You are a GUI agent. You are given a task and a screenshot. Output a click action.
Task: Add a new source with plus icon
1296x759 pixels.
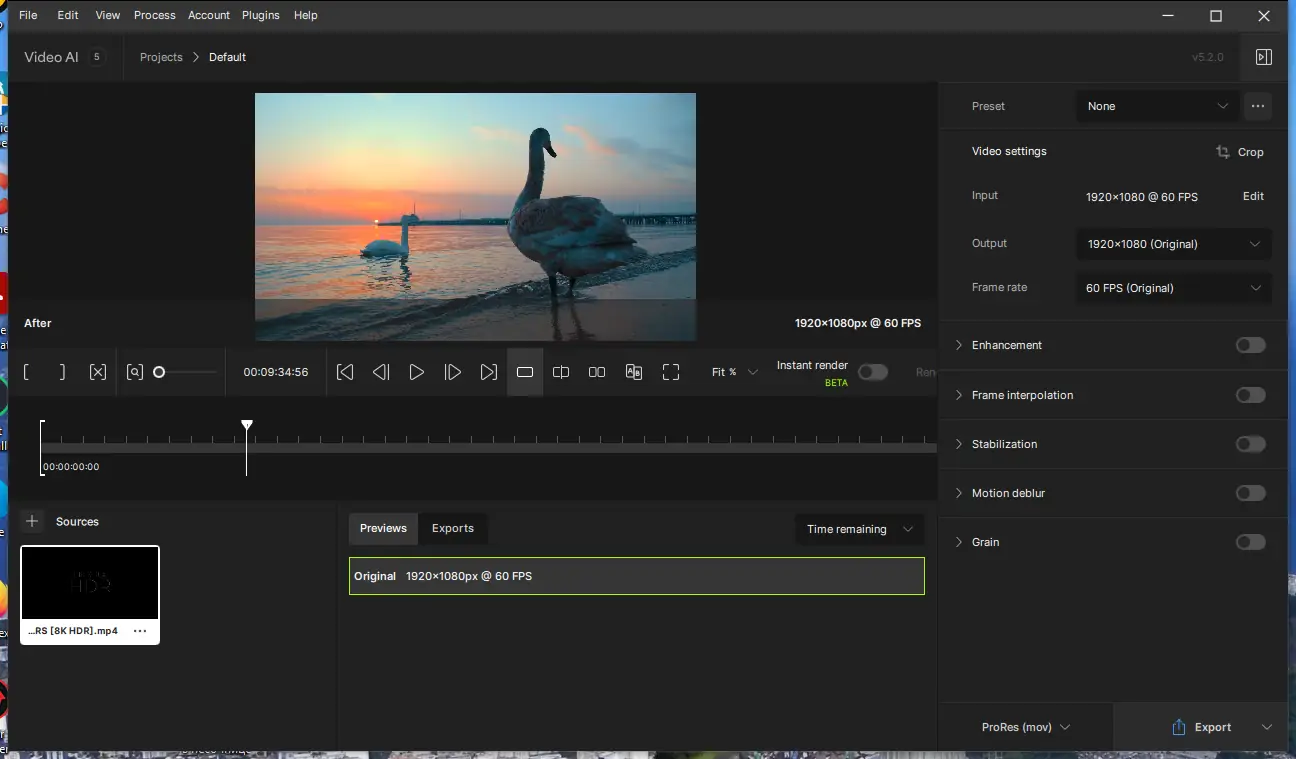click(32, 521)
